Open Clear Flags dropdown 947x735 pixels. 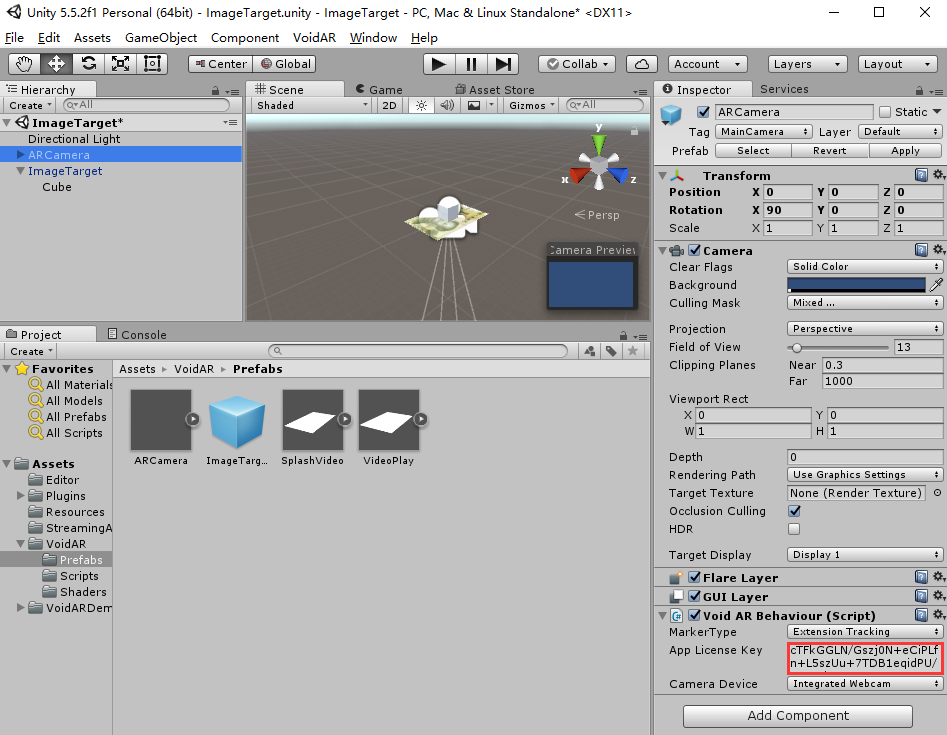tap(864, 266)
